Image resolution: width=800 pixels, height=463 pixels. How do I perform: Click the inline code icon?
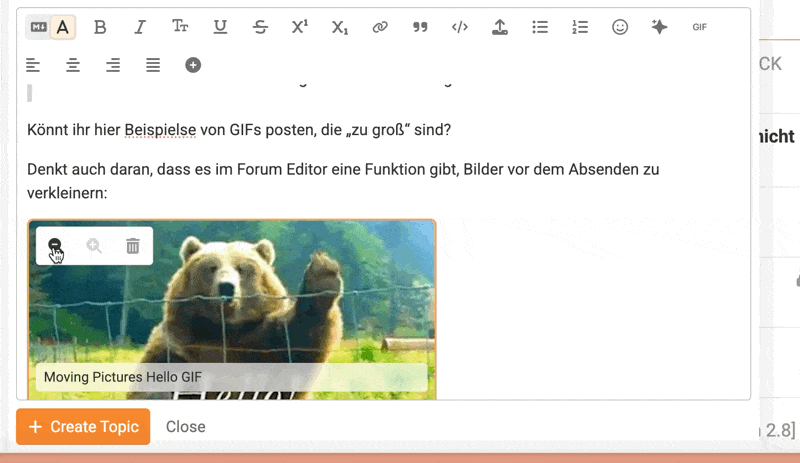click(460, 28)
